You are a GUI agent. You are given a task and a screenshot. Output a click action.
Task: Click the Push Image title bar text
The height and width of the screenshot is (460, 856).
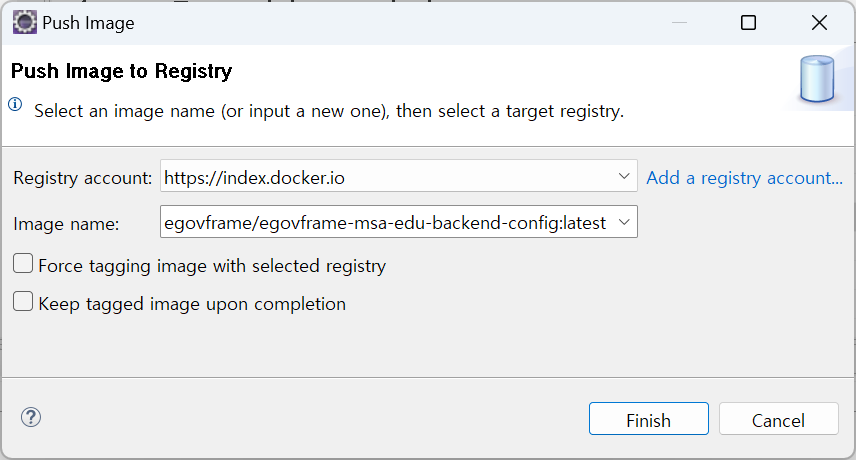pyautogui.click(x=88, y=23)
